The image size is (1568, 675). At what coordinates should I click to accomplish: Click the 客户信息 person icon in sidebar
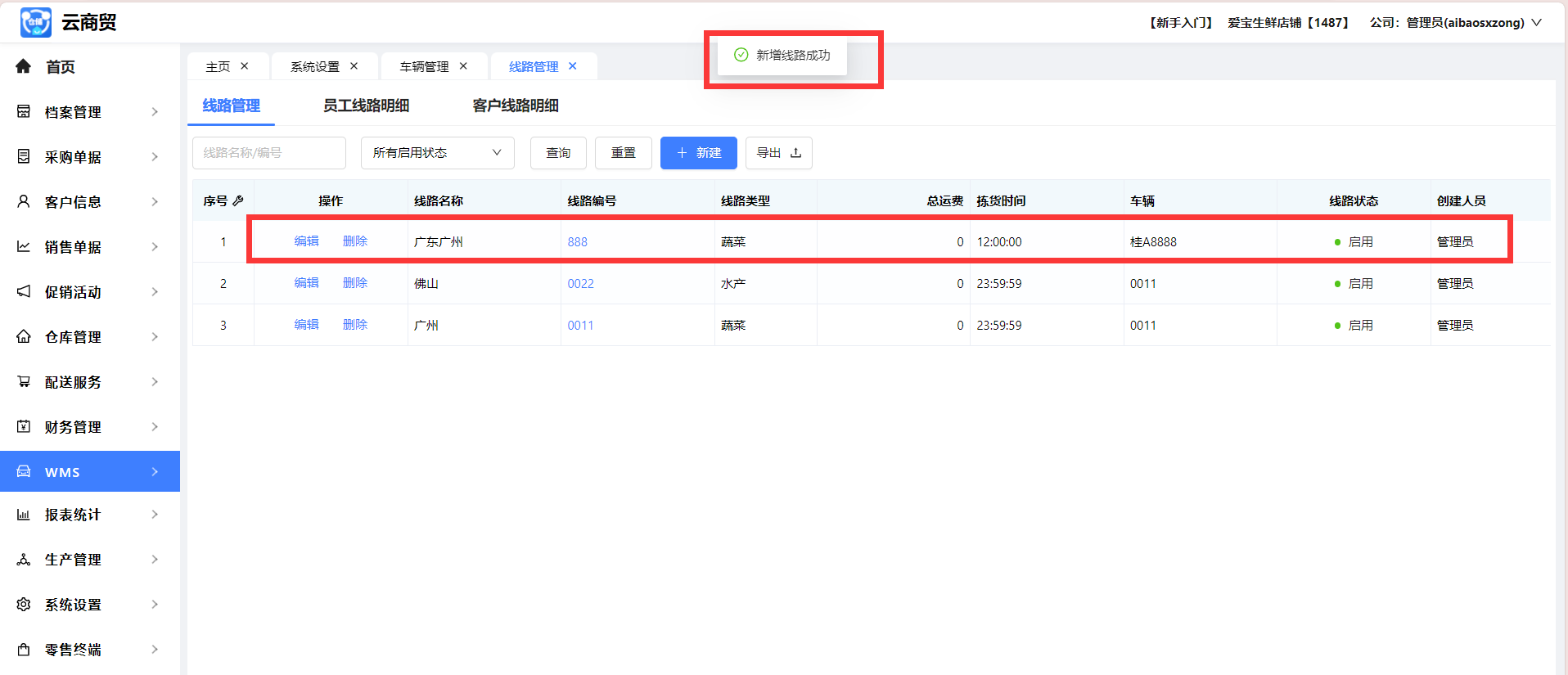coord(24,201)
